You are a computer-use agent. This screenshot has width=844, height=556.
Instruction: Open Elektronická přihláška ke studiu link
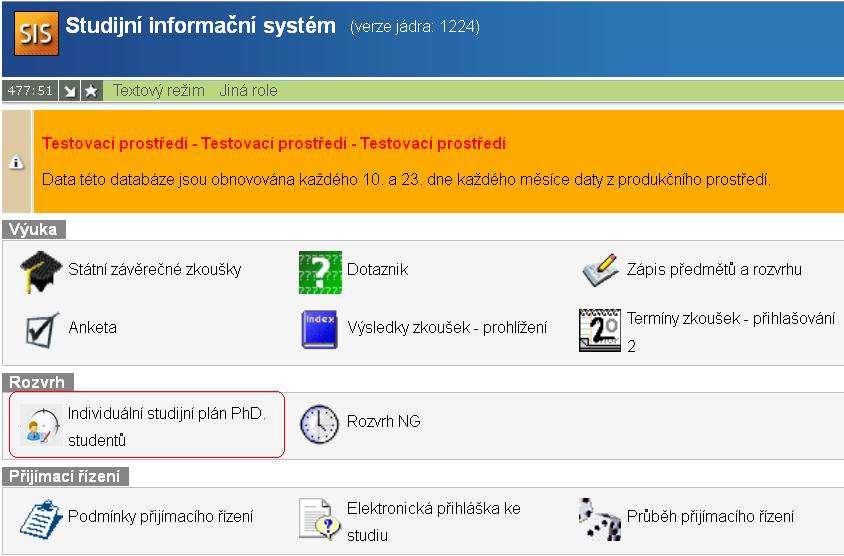pyautogui.click(x=434, y=522)
